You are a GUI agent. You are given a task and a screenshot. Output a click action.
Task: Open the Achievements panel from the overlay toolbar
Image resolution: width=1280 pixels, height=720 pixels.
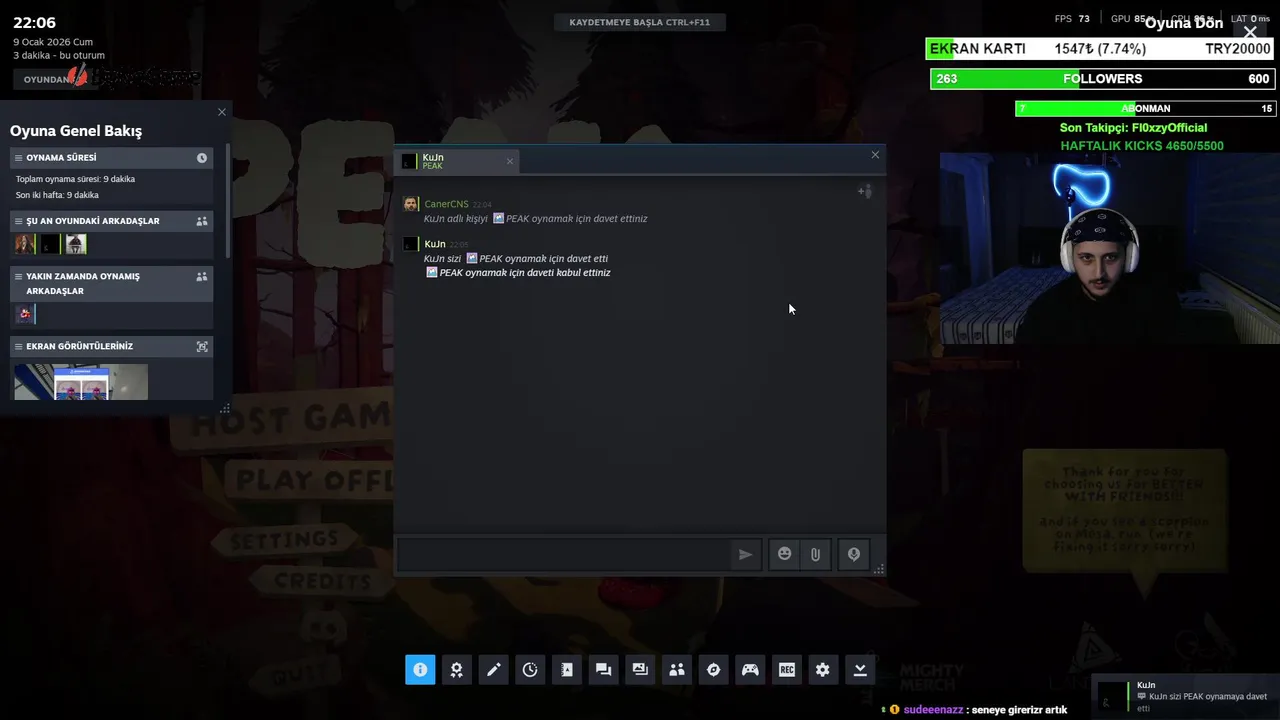click(x=457, y=670)
